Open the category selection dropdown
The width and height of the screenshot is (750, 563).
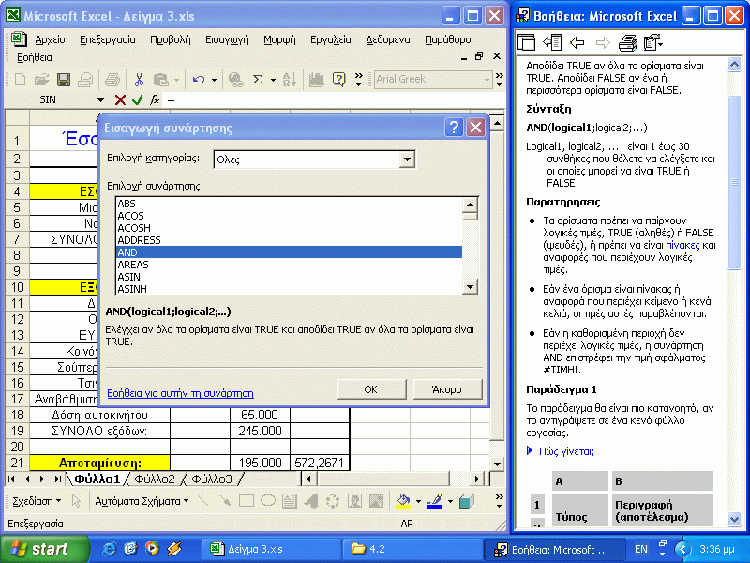pos(407,159)
